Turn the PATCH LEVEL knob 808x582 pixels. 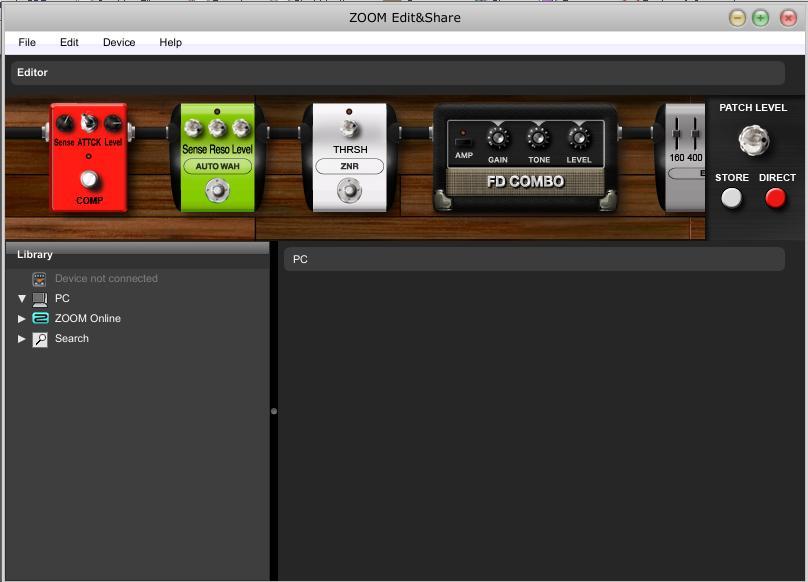click(x=753, y=140)
